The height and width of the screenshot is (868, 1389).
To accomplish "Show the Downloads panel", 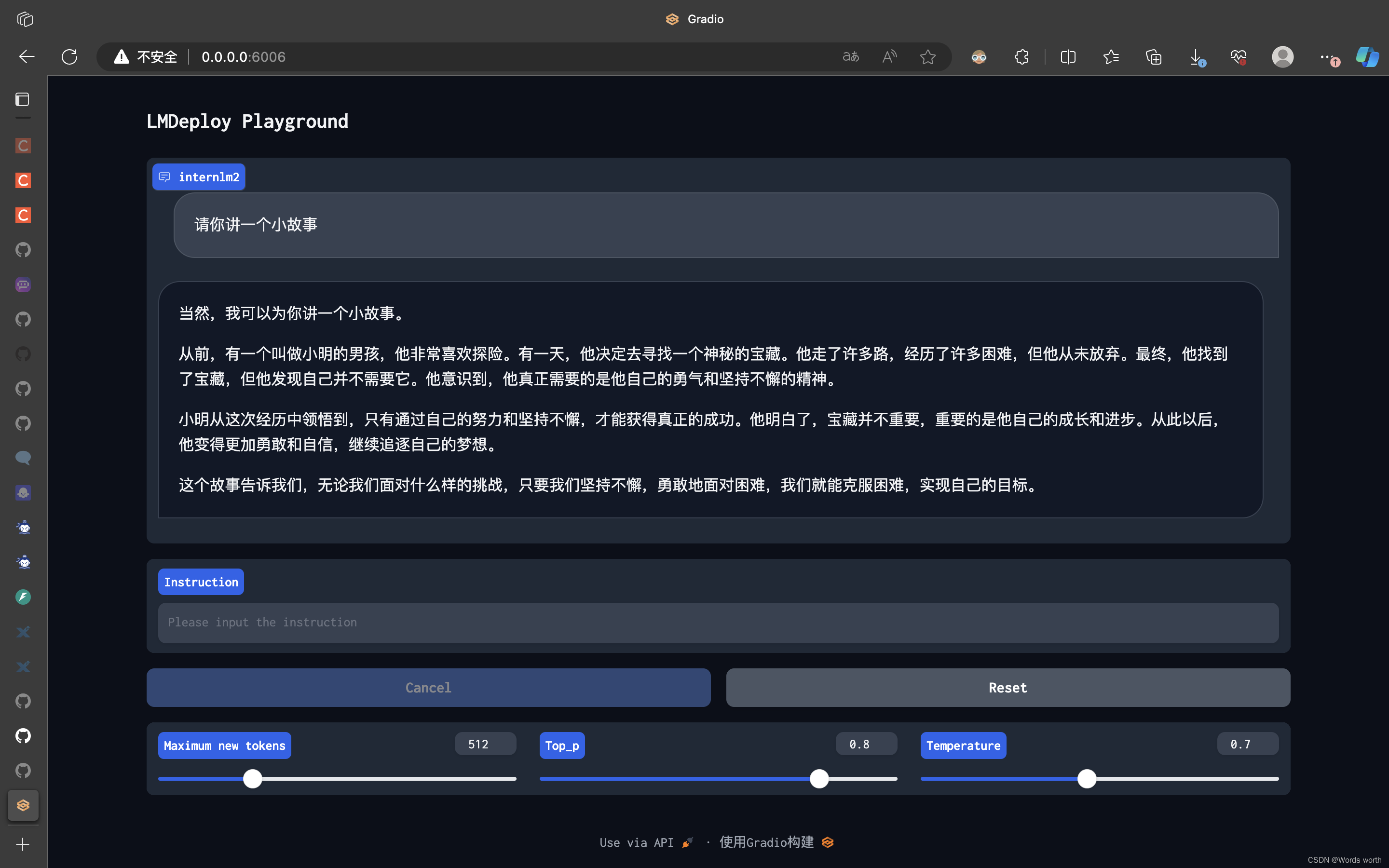I will (x=1197, y=57).
